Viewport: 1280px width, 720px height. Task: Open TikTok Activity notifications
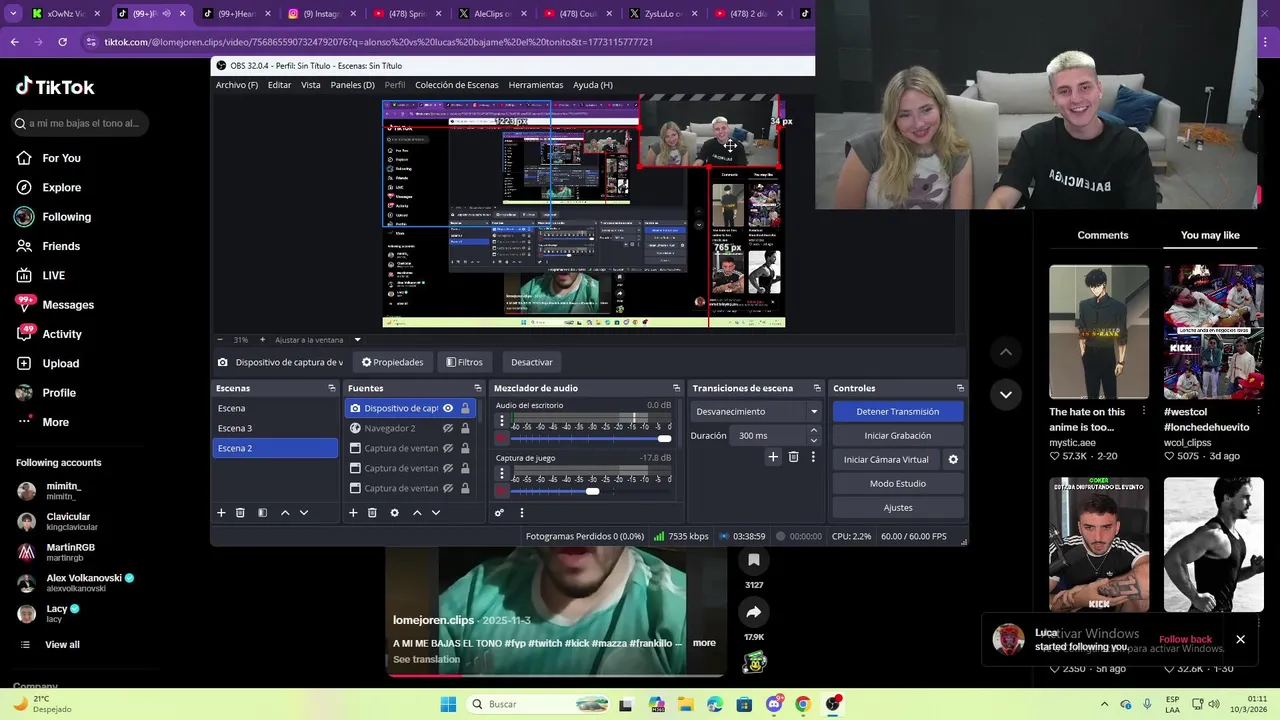click(62, 334)
